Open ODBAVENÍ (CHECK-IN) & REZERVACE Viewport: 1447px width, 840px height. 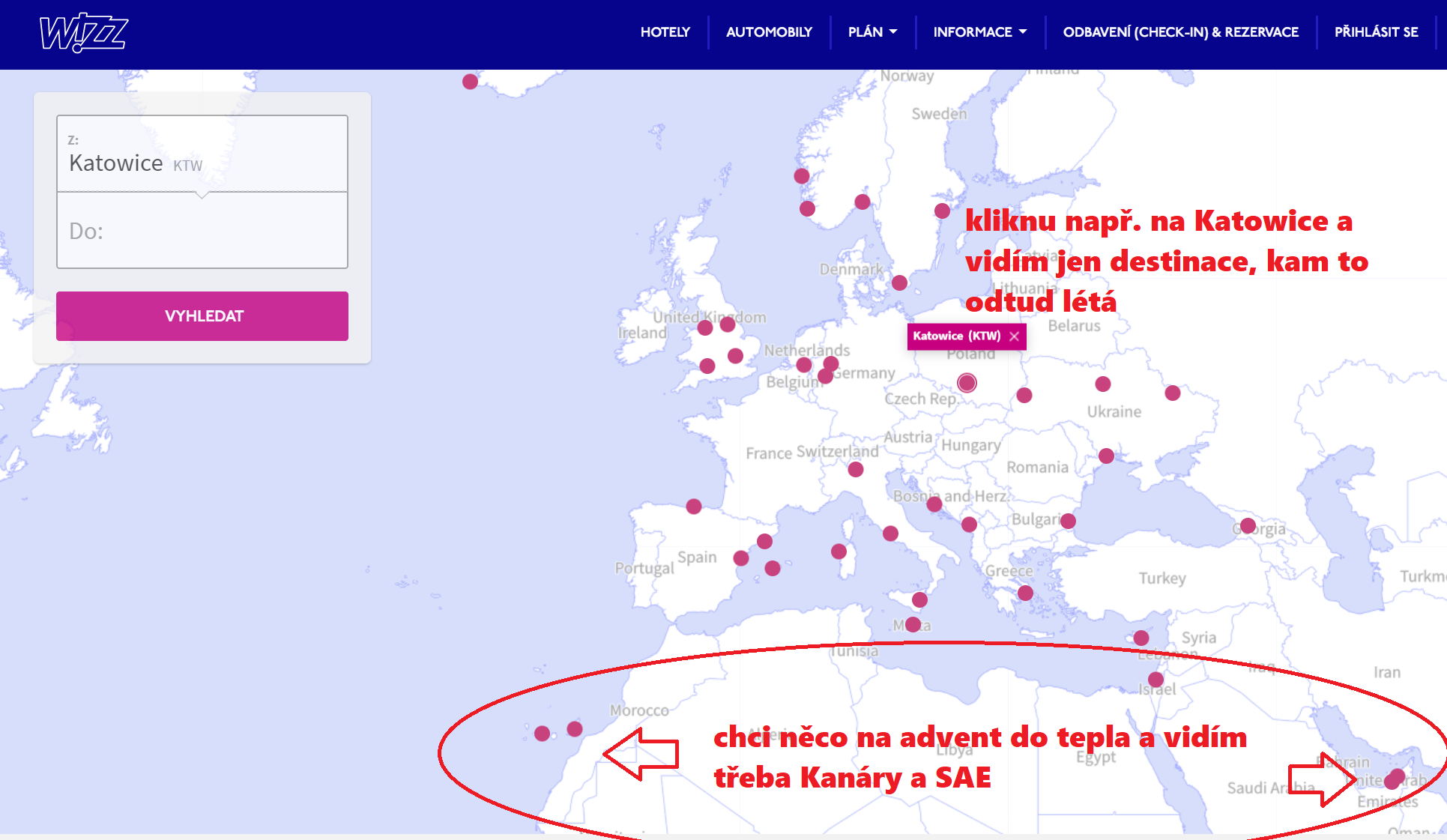(x=1180, y=32)
